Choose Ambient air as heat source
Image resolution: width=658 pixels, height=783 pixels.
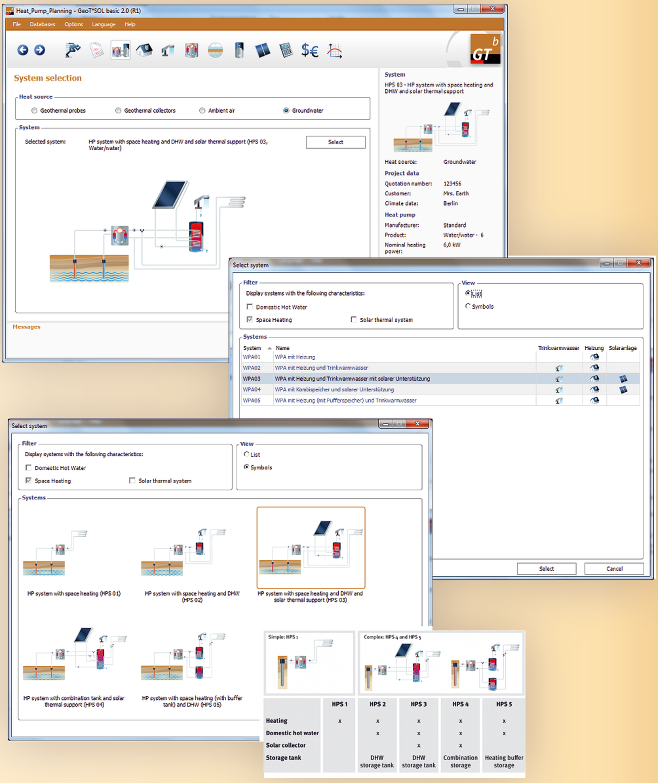click(x=203, y=111)
